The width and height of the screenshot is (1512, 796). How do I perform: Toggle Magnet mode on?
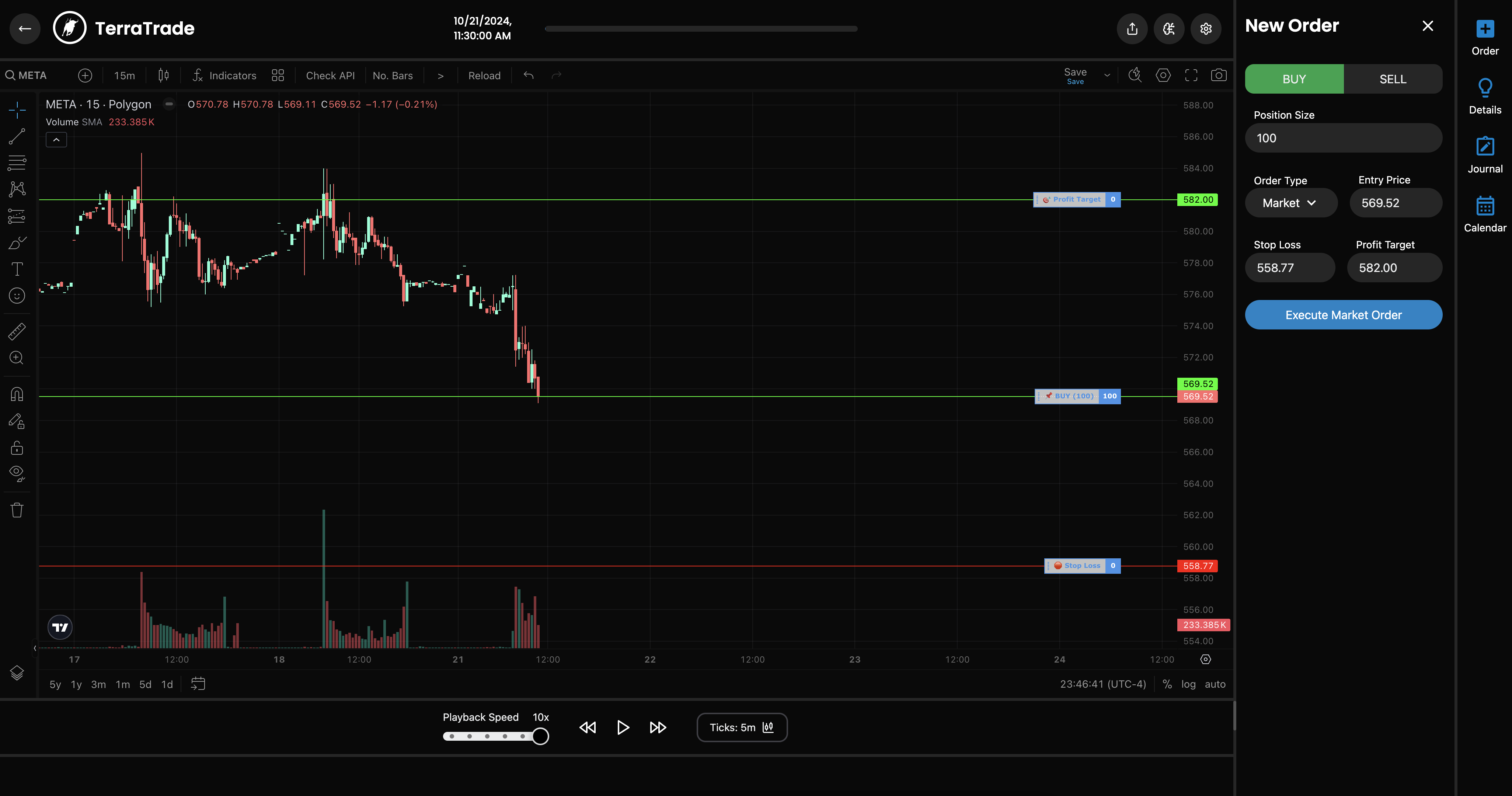point(17,394)
